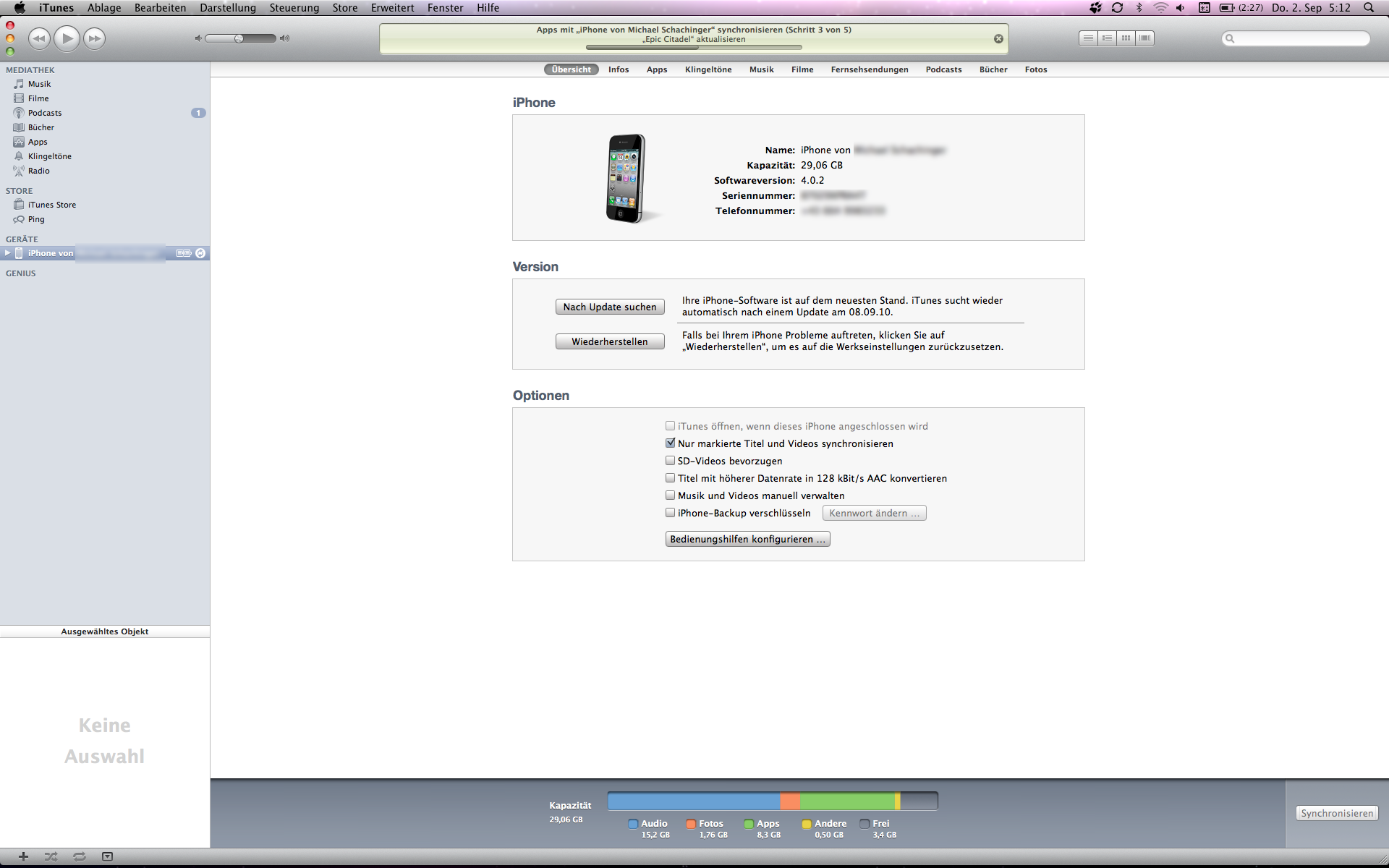Select the Fernsehsendungen tab

[x=870, y=69]
